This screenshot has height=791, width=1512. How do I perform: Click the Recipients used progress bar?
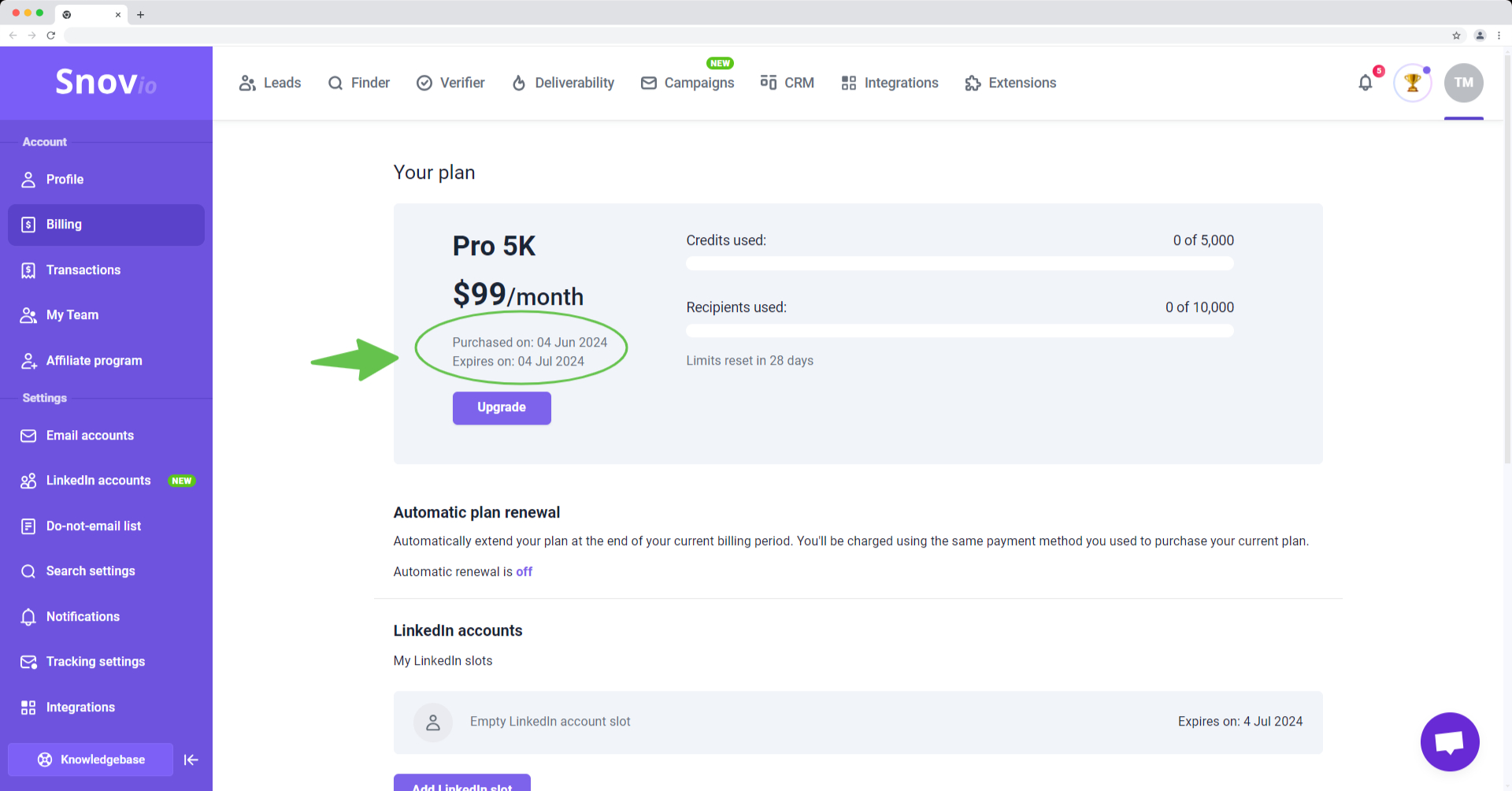pyautogui.click(x=960, y=330)
